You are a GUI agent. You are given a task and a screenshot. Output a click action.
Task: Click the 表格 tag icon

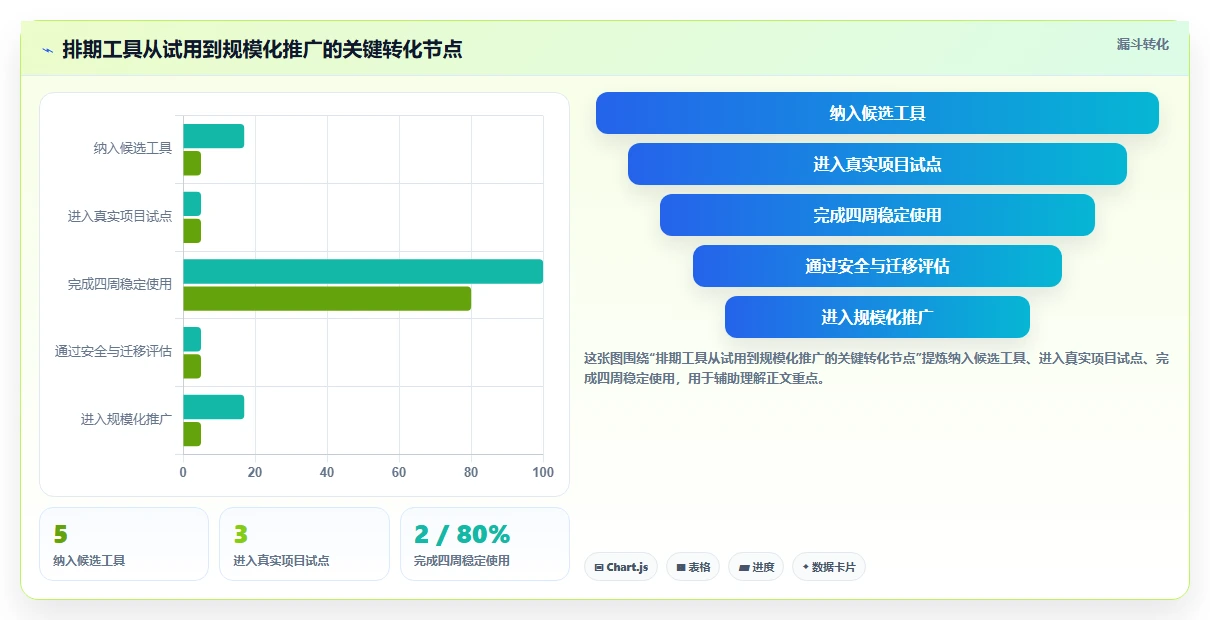pyautogui.click(x=681, y=567)
